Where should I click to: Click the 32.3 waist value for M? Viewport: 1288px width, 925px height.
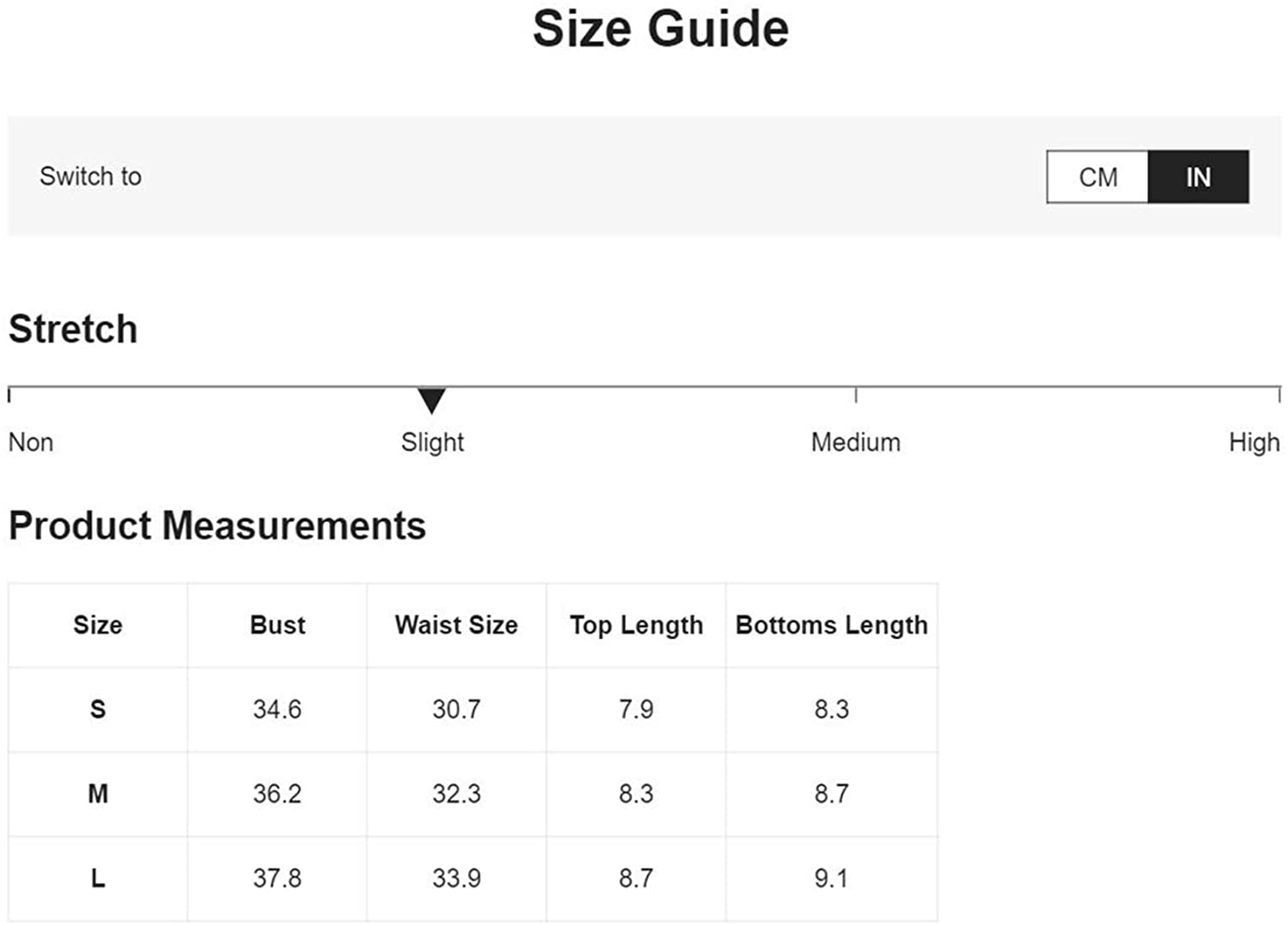point(456,793)
